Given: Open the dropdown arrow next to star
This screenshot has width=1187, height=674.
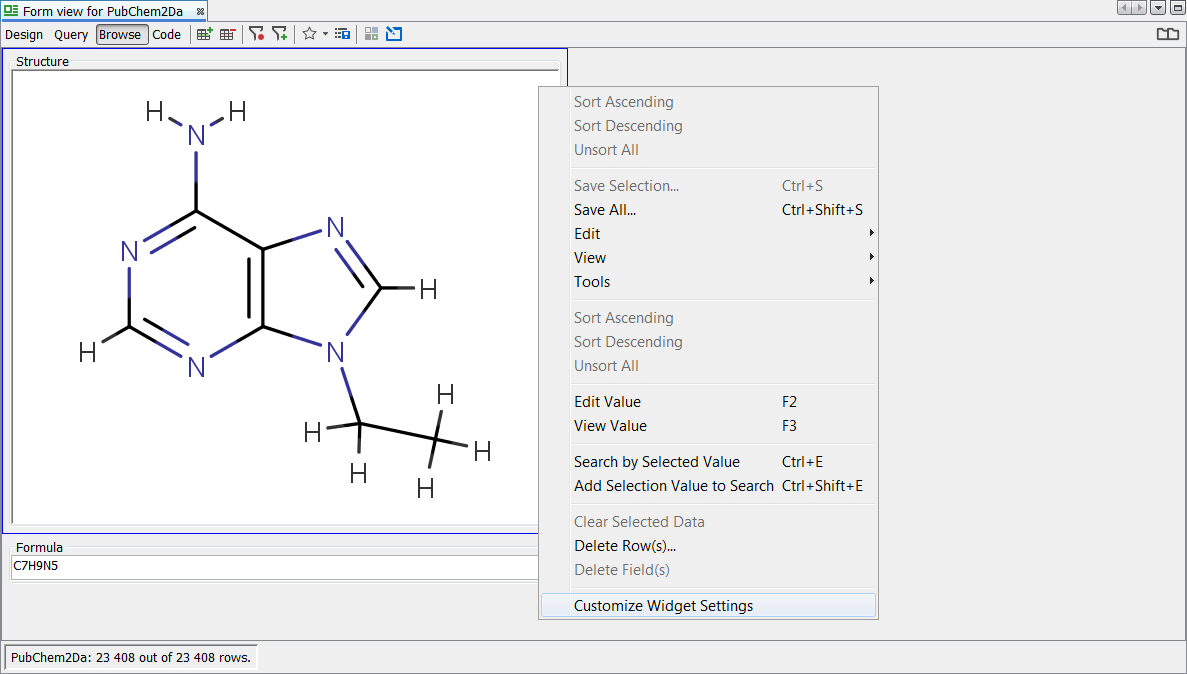Looking at the screenshot, I should tap(325, 34).
